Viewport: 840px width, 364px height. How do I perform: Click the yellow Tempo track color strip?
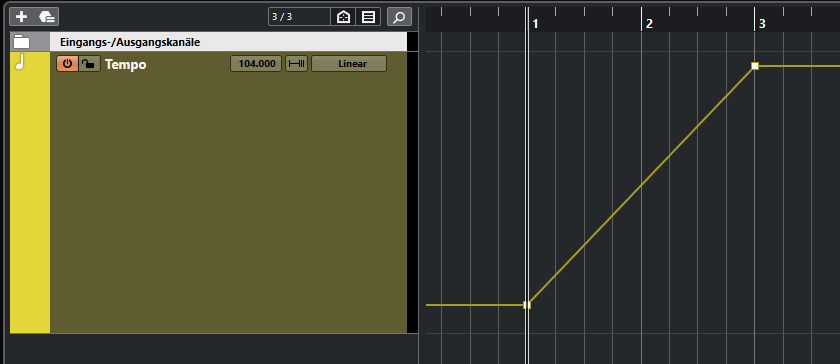pos(30,192)
